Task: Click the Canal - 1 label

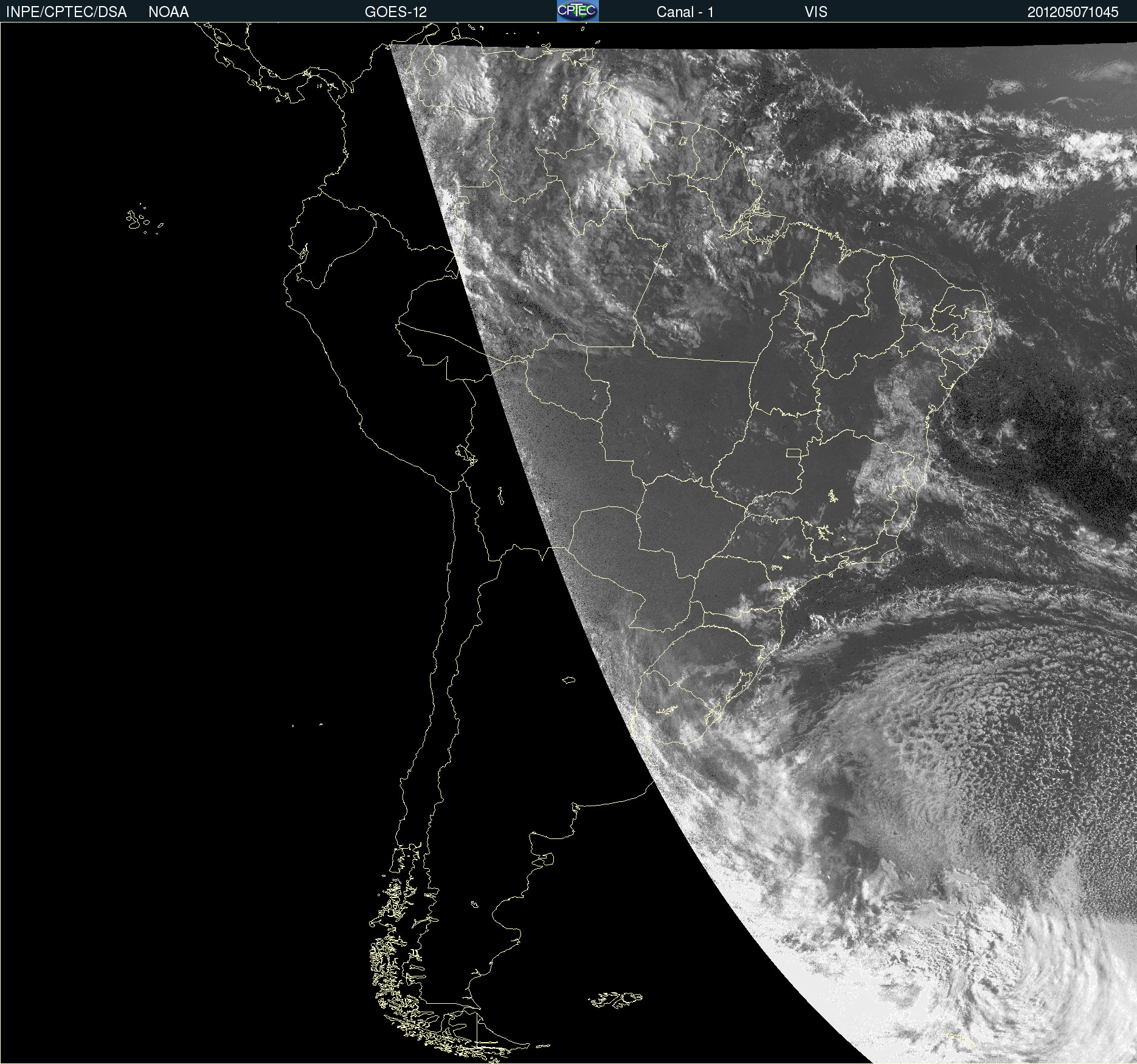Action: 685,12
